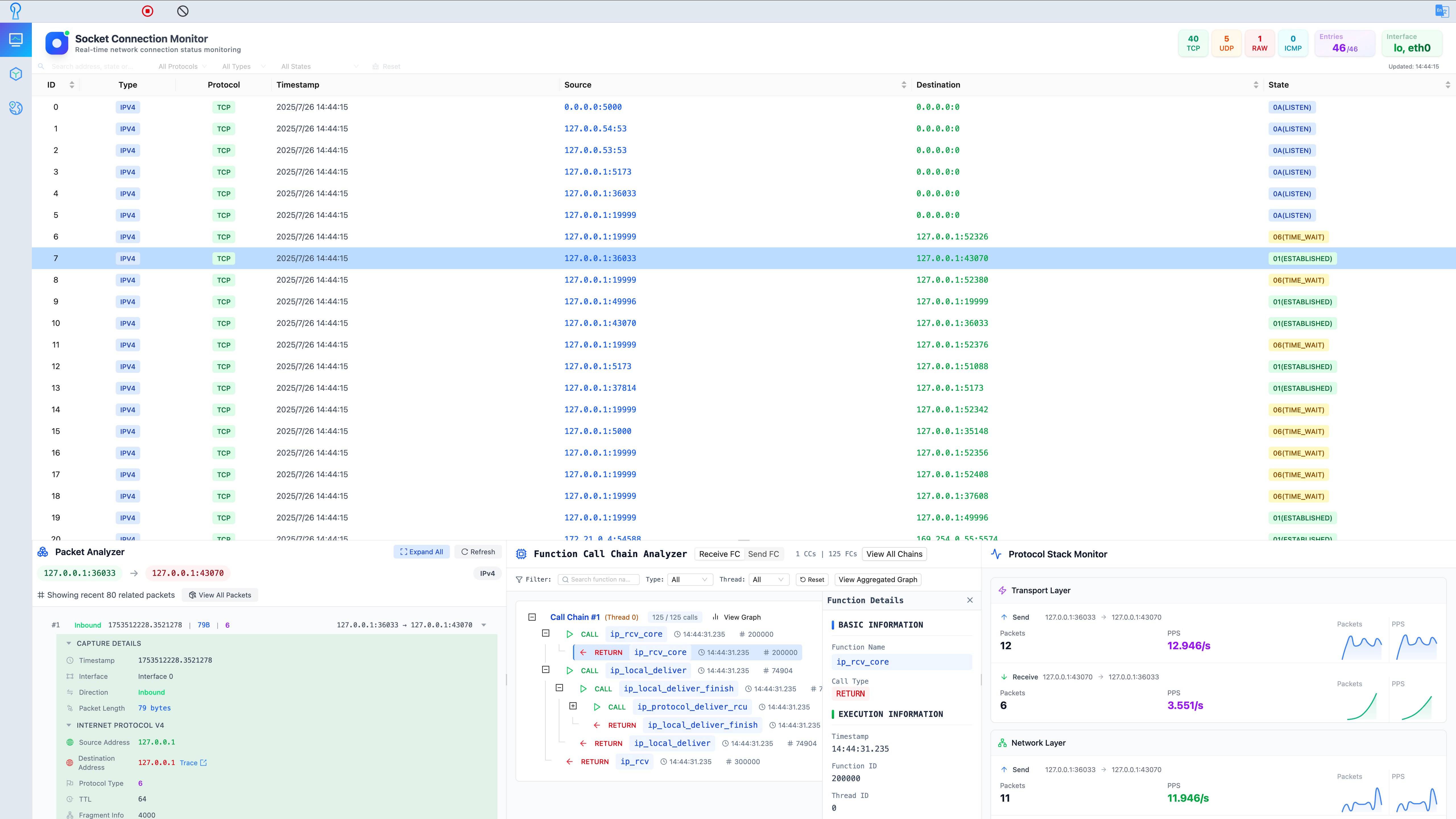This screenshot has height=819, width=1456.
Task: Switch to the Send FC tab
Action: (763, 554)
